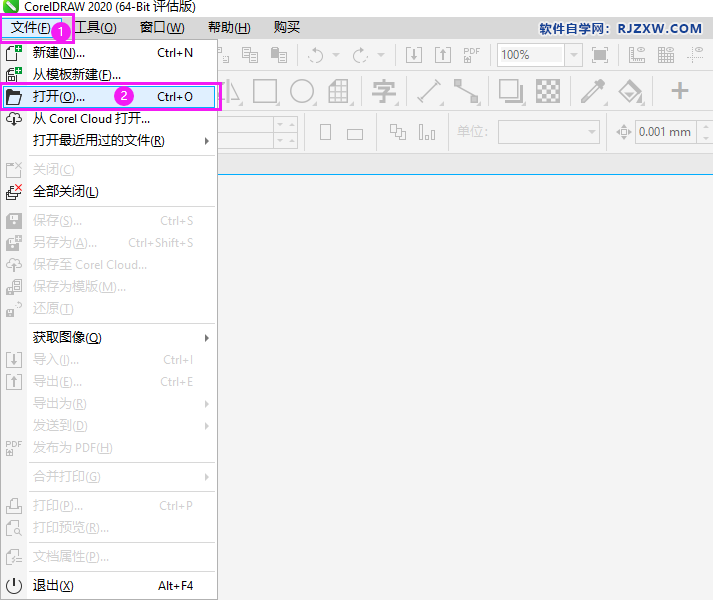Viewport: 713px width, 600px height.
Task: Choose 从 Corel Cloud 打开... entry
Action: (x=108, y=119)
